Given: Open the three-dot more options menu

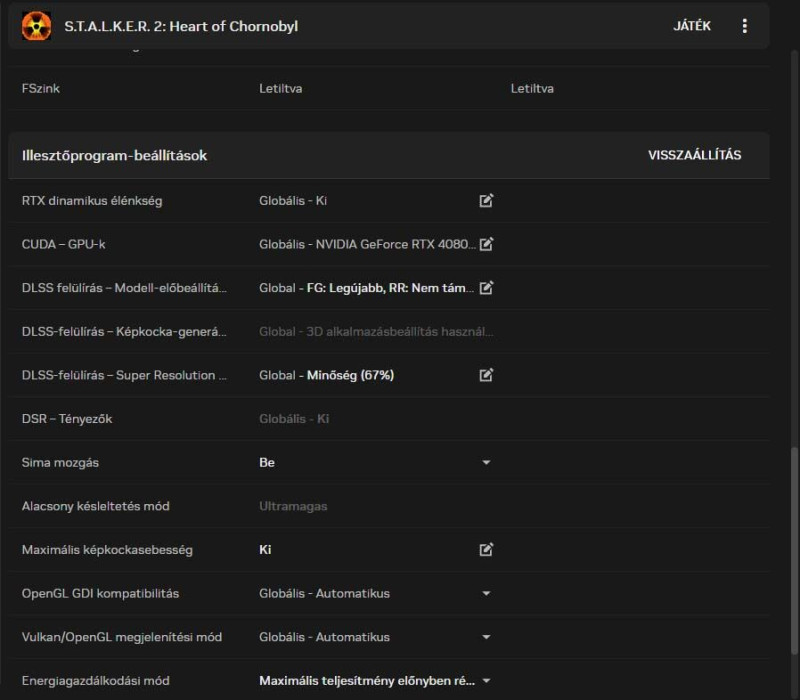Looking at the screenshot, I should tap(744, 26).
